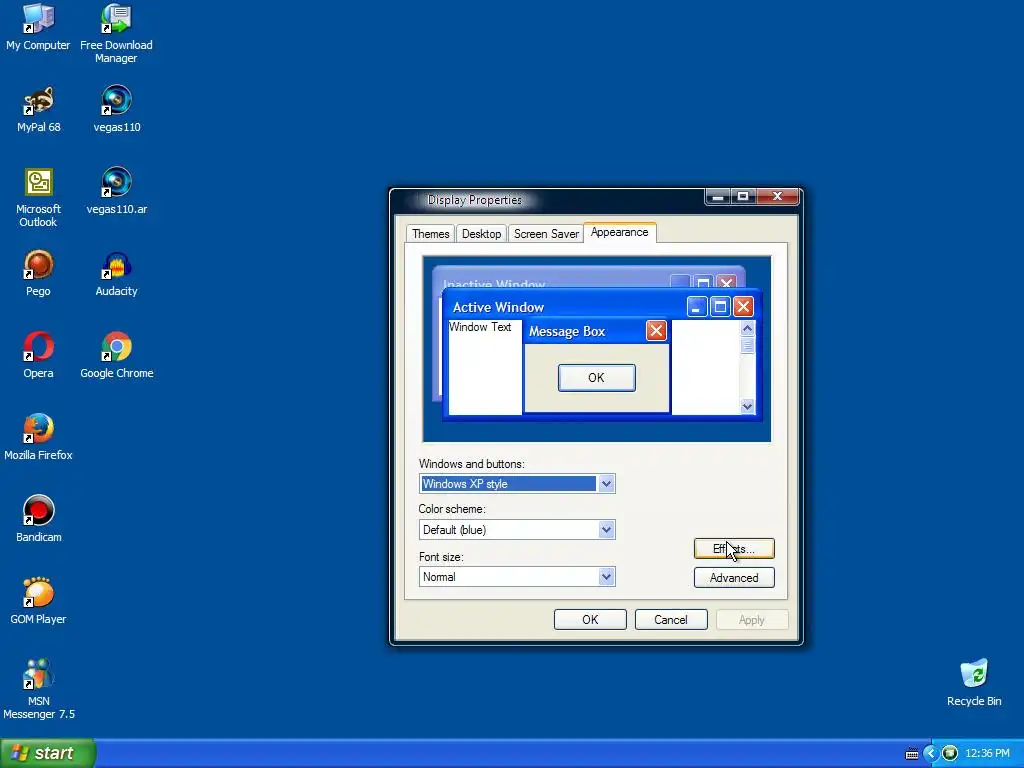1024x768 pixels.
Task: Open the My Computer desktop icon
Action: 38,27
